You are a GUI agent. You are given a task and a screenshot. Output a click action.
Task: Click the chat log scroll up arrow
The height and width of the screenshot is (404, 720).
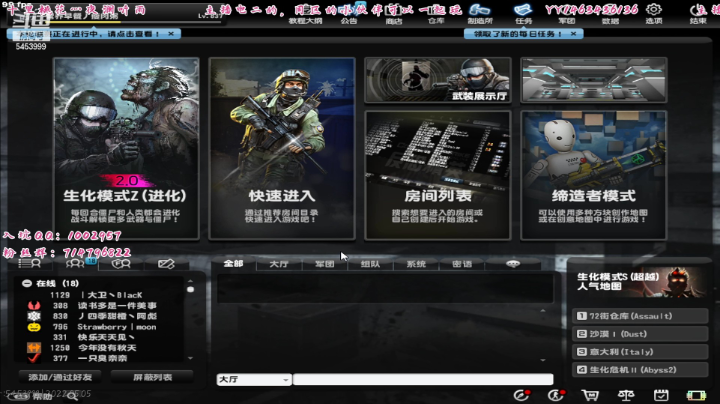(543, 311)
